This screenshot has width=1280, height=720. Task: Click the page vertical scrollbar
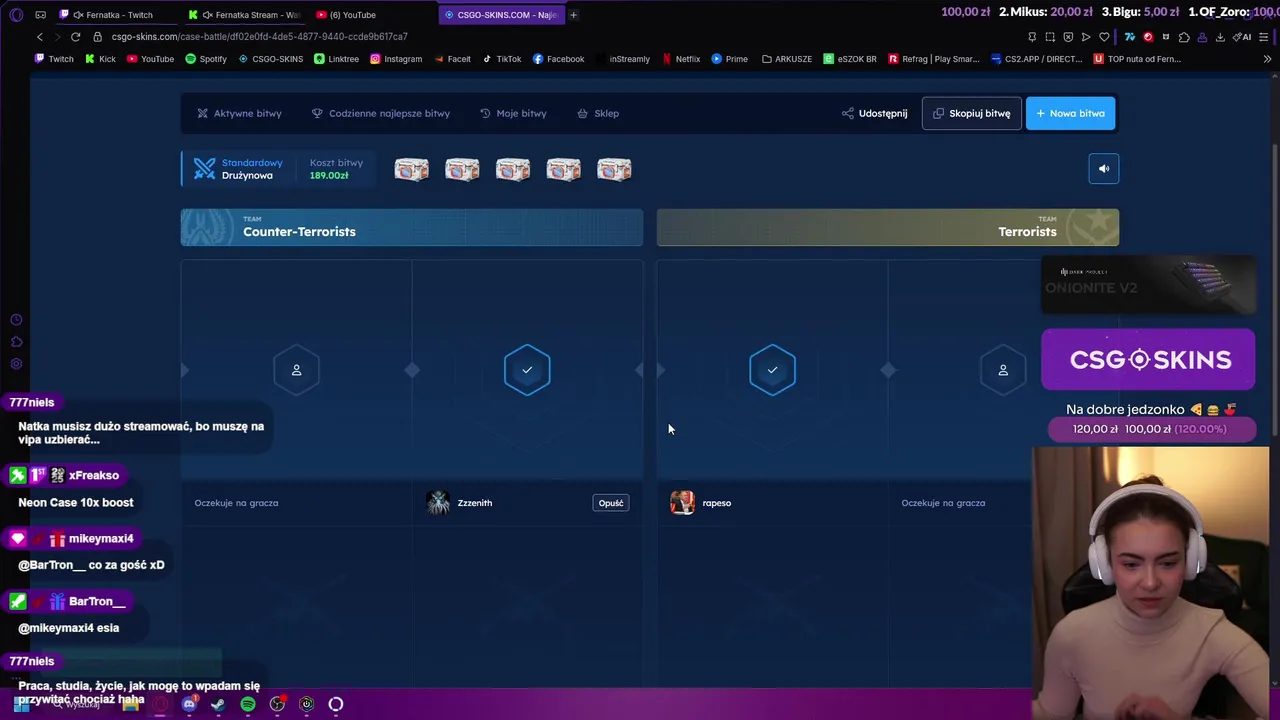click(1274, 290)
